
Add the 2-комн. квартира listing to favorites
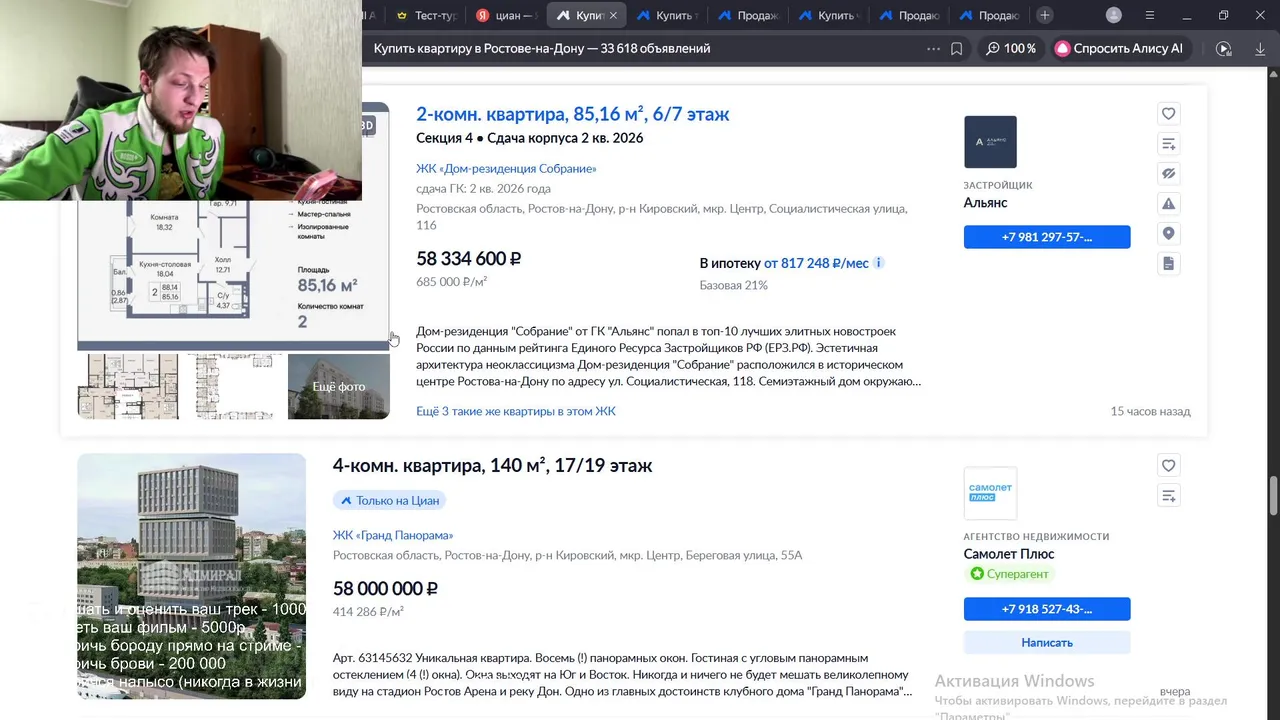(x=1168, y=114)
